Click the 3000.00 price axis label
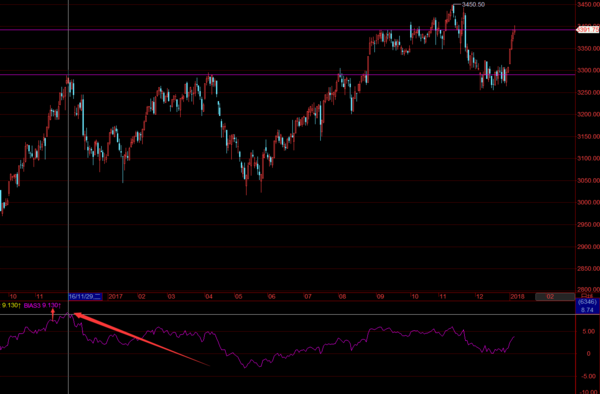Screen dimensions: 600x394 pyautogui.click(x=589, y=202)
